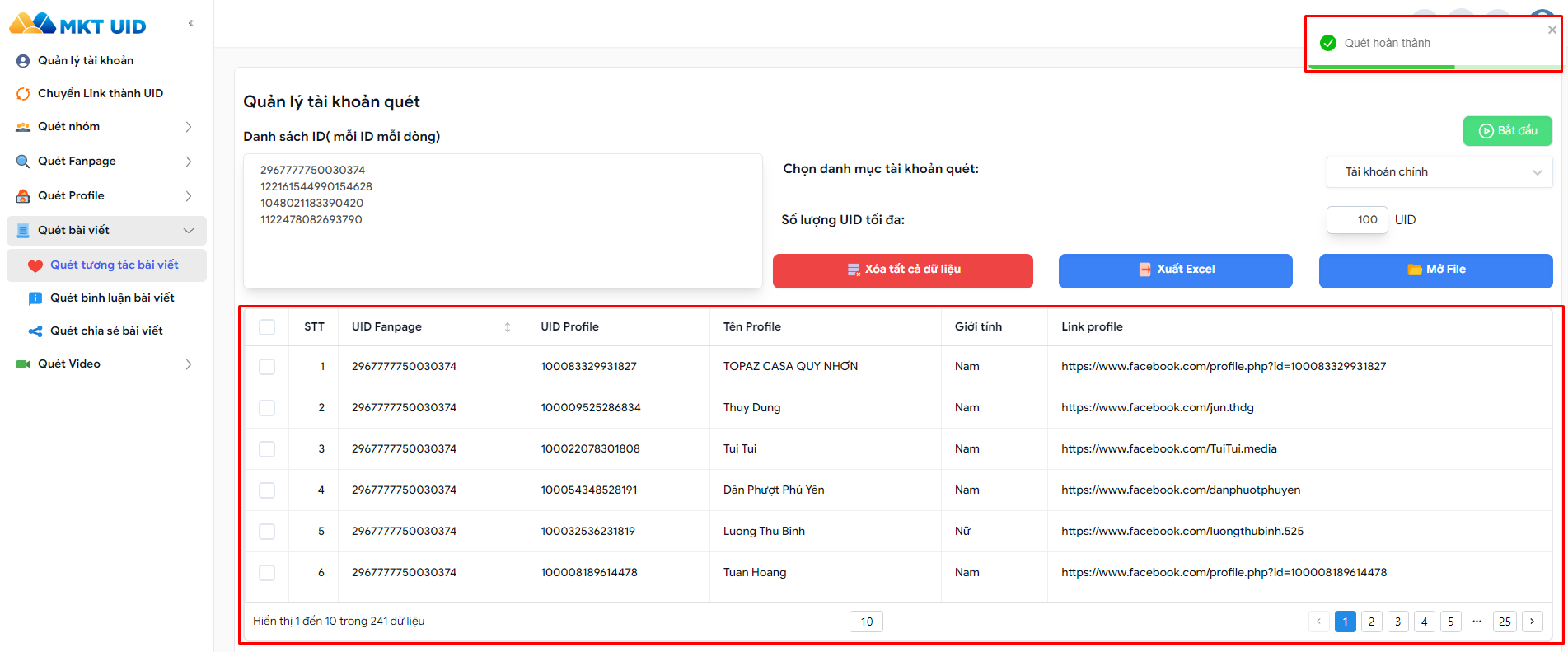This screenshot has width=1568, height=652.
Task: Go to next page arrow
Action: (x=1532, y=622)
